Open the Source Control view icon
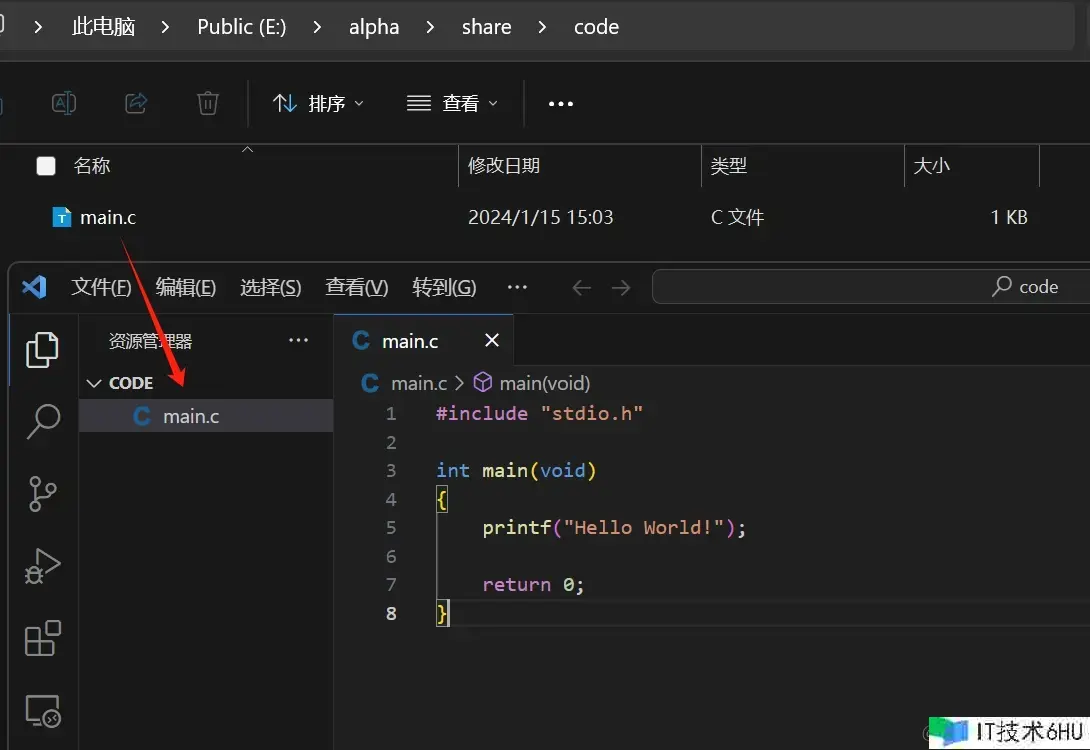1090x750 pixels. (42, 494)
